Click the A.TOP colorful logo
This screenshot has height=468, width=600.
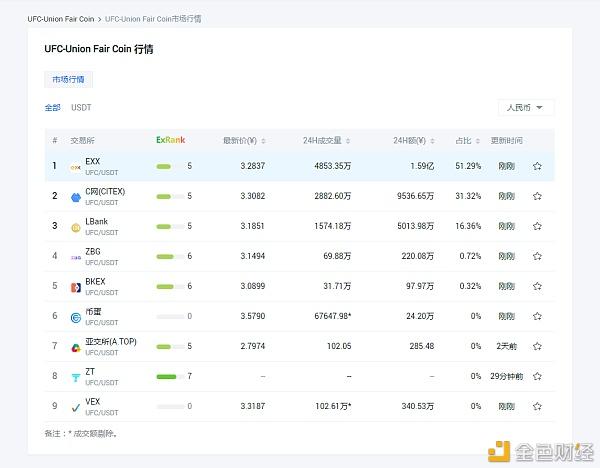click(76, 347)
